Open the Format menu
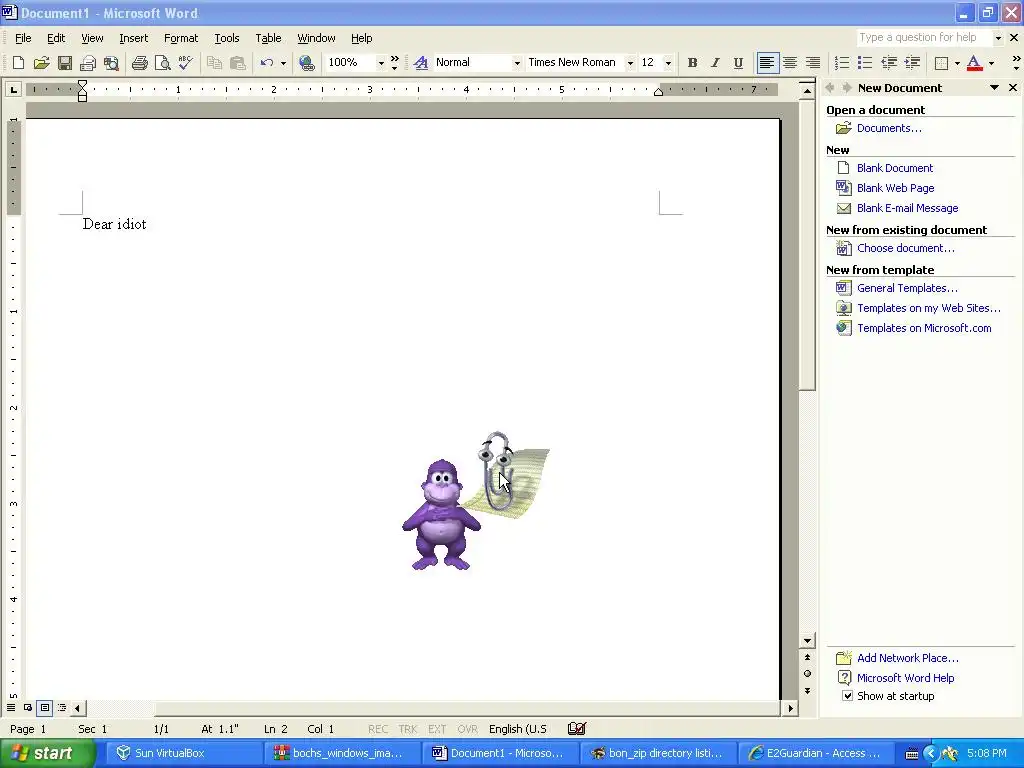 tap(181, 38)
